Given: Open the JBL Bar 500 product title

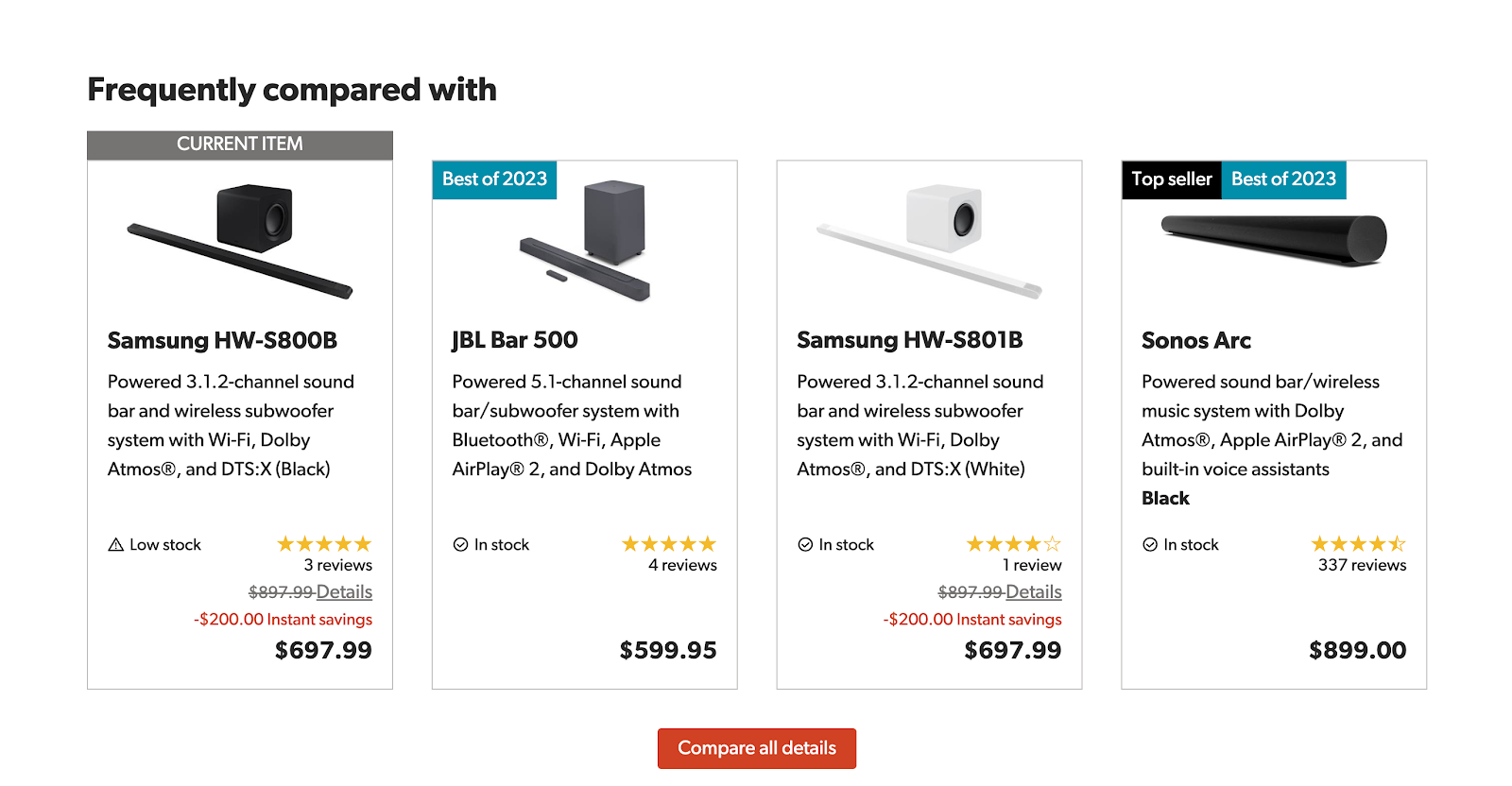Looking at the screenshot, I should tap(514, 339).
